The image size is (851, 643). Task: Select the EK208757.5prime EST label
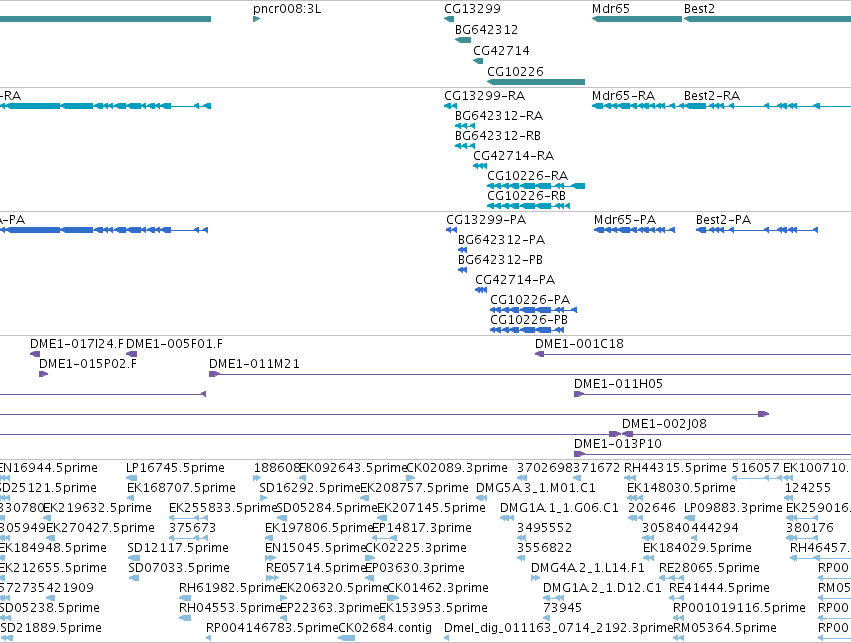click(x=414, y=487)
